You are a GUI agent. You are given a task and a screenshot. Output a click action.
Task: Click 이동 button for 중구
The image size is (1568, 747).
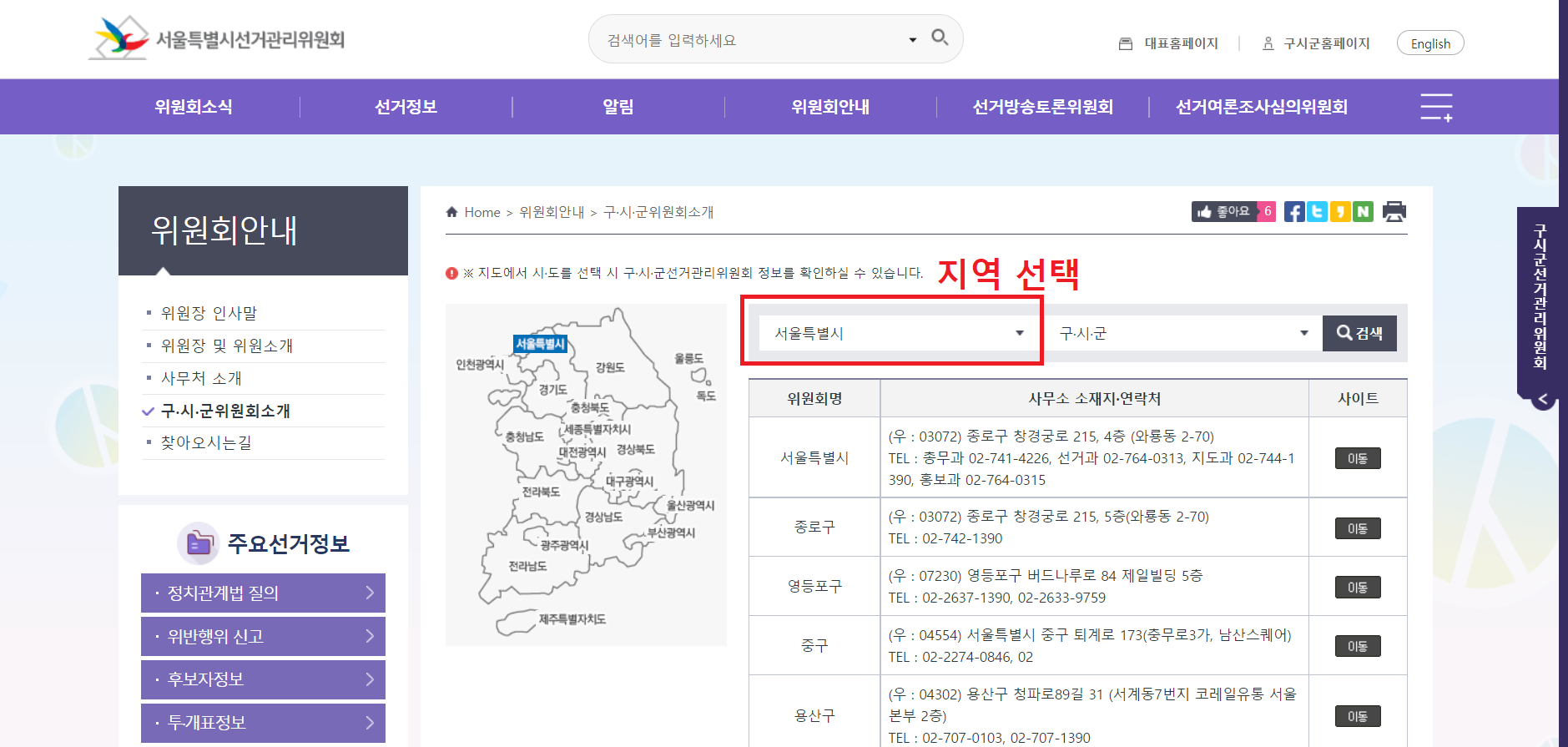pos(1358,646)
